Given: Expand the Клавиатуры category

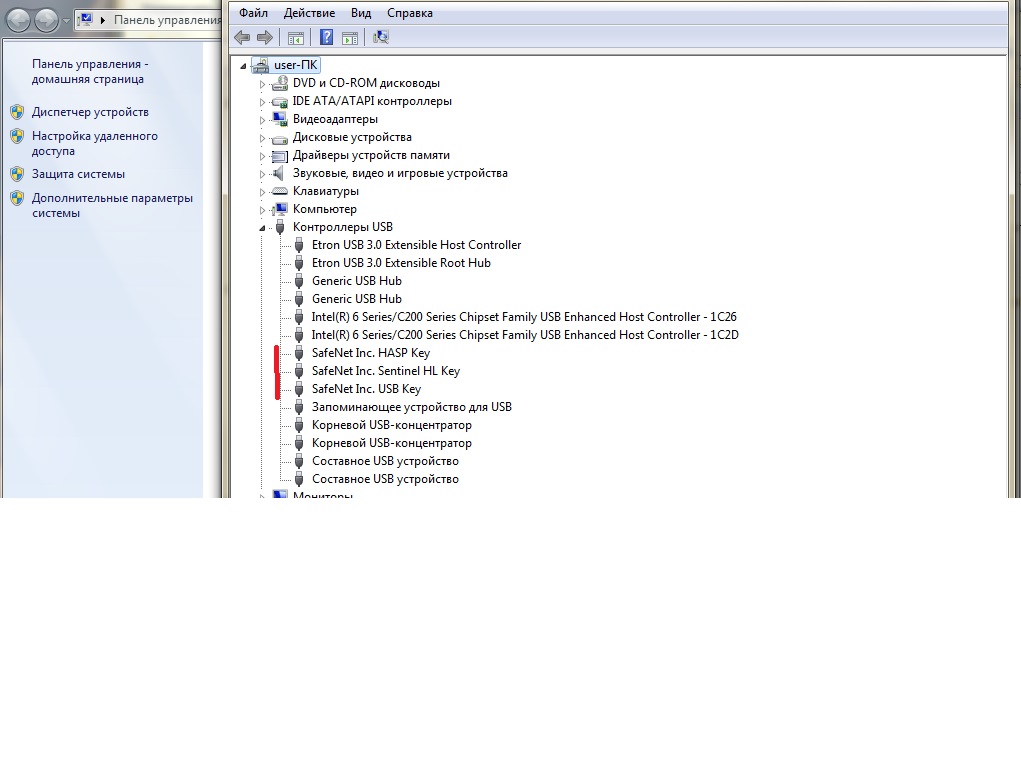Looking at the screenshot, I should [263, 192].
